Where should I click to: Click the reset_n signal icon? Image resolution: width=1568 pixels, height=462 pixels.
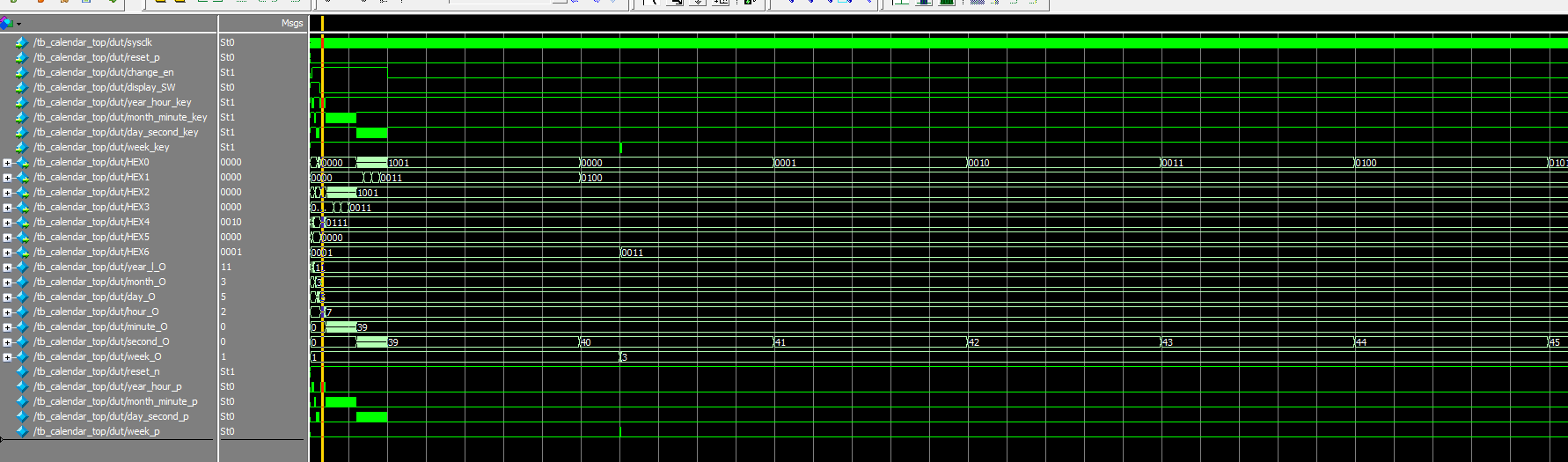[22, 371]
